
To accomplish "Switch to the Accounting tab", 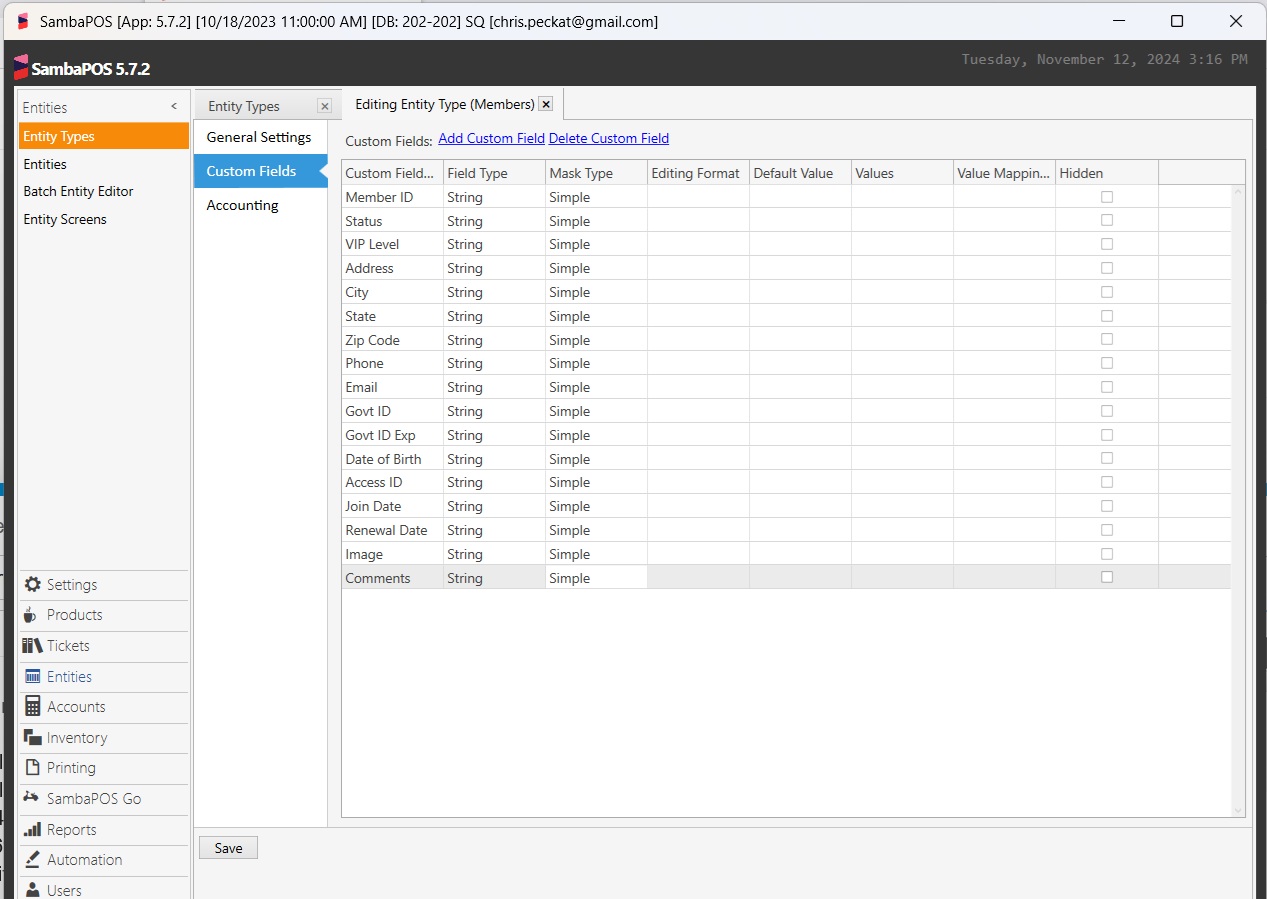I will [x=242, y=205].
